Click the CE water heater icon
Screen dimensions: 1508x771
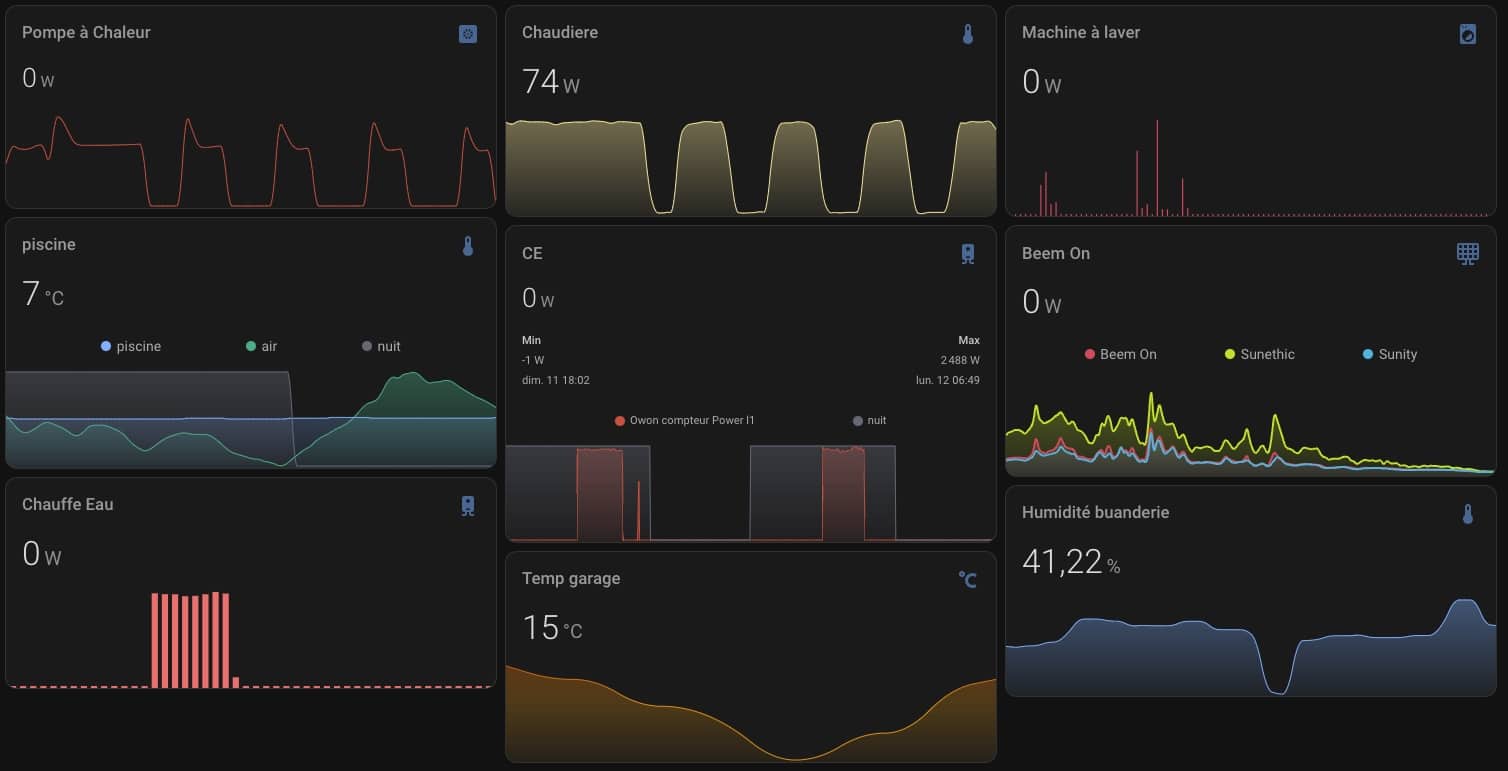click(968, 254)
